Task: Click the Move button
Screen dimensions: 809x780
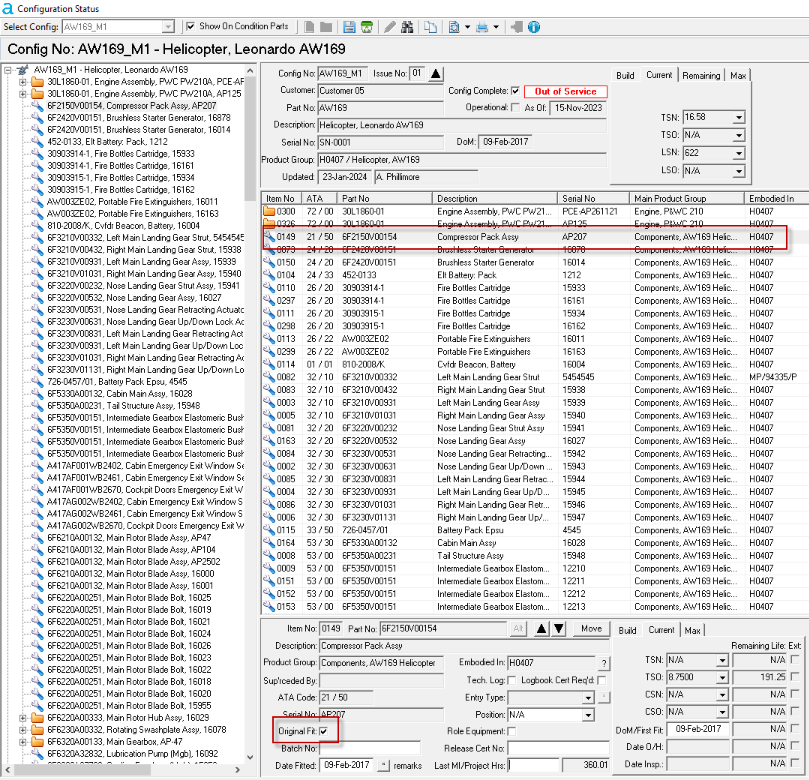Action: point(590,629)
